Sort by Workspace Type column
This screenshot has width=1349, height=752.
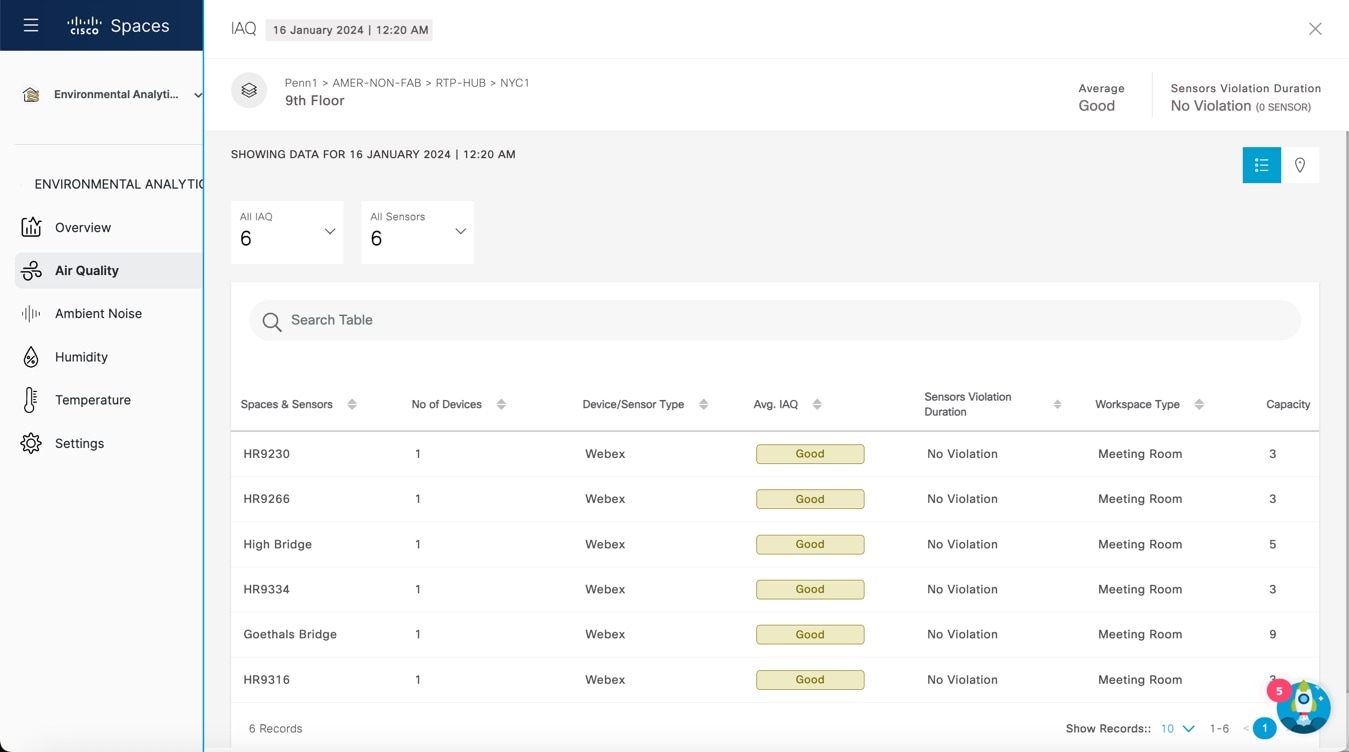point(1199,404)
